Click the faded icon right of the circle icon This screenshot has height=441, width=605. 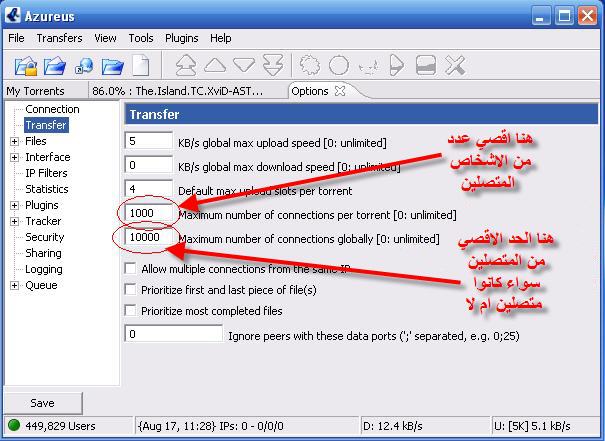click(368, 67)
